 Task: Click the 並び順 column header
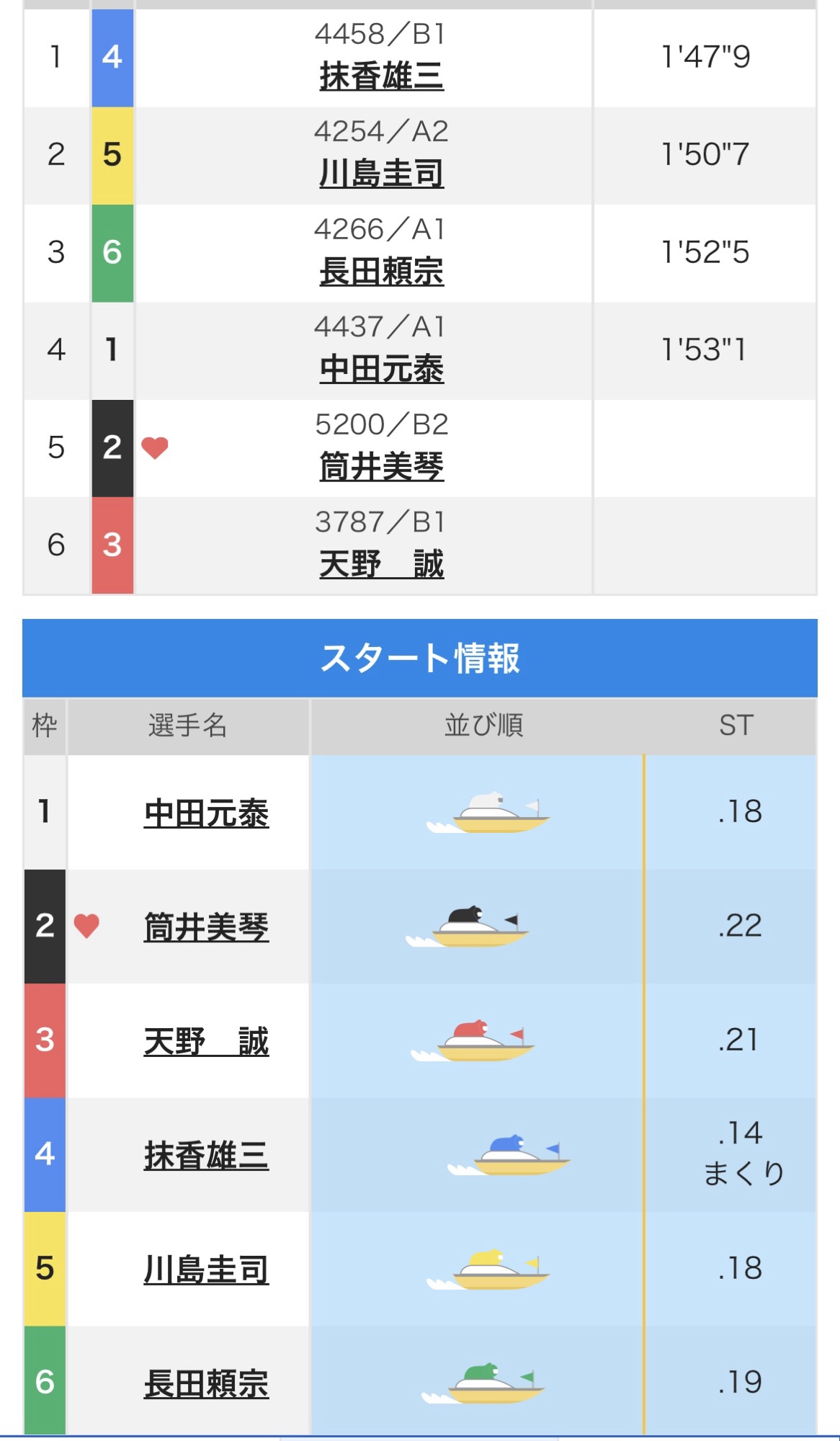(x=483, y=726)
